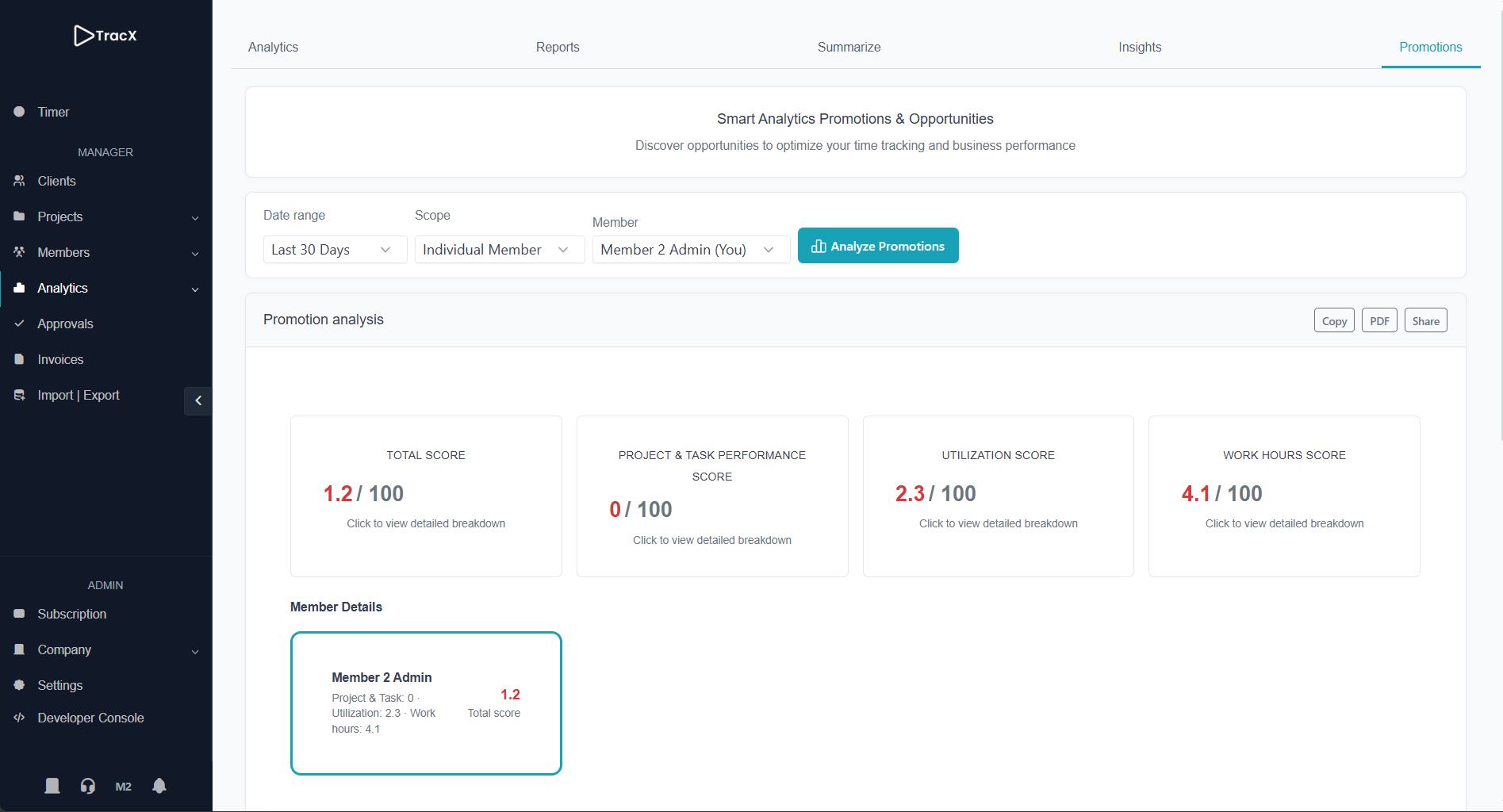Click the Developer Console code icon
The image size is (1503, 812).
click(19, 718)
